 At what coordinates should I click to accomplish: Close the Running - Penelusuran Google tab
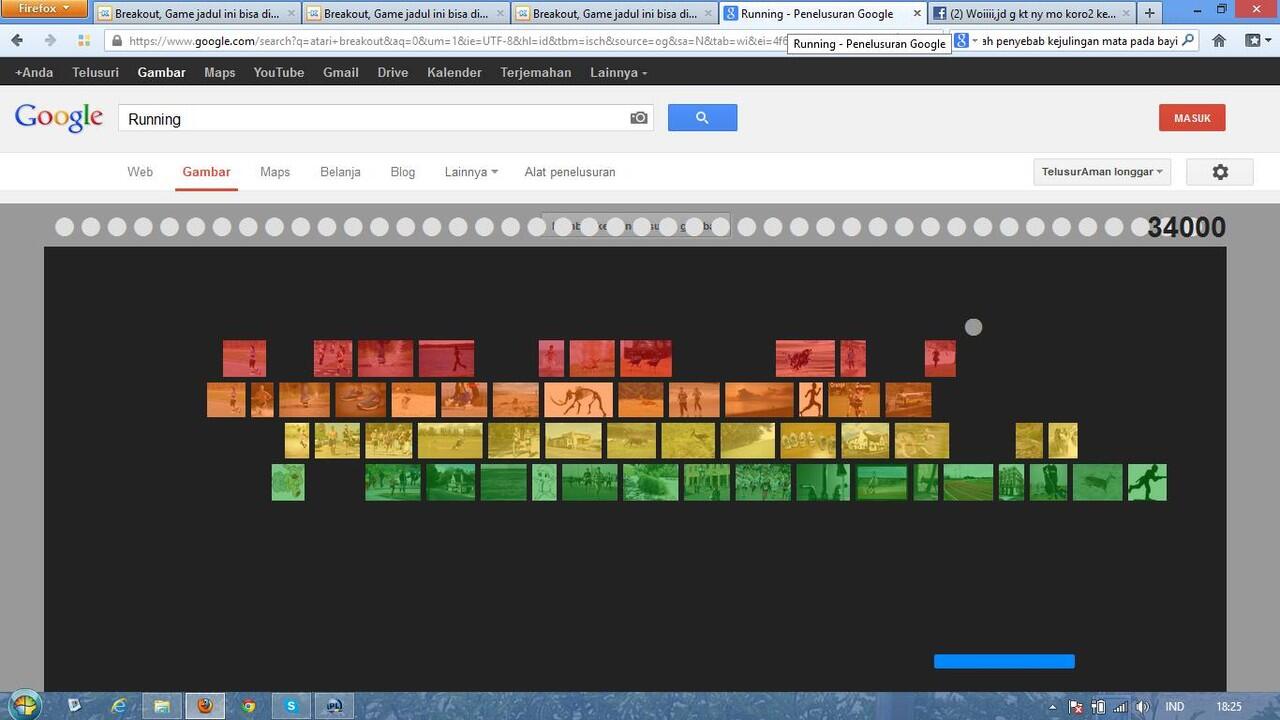(917, 14)
